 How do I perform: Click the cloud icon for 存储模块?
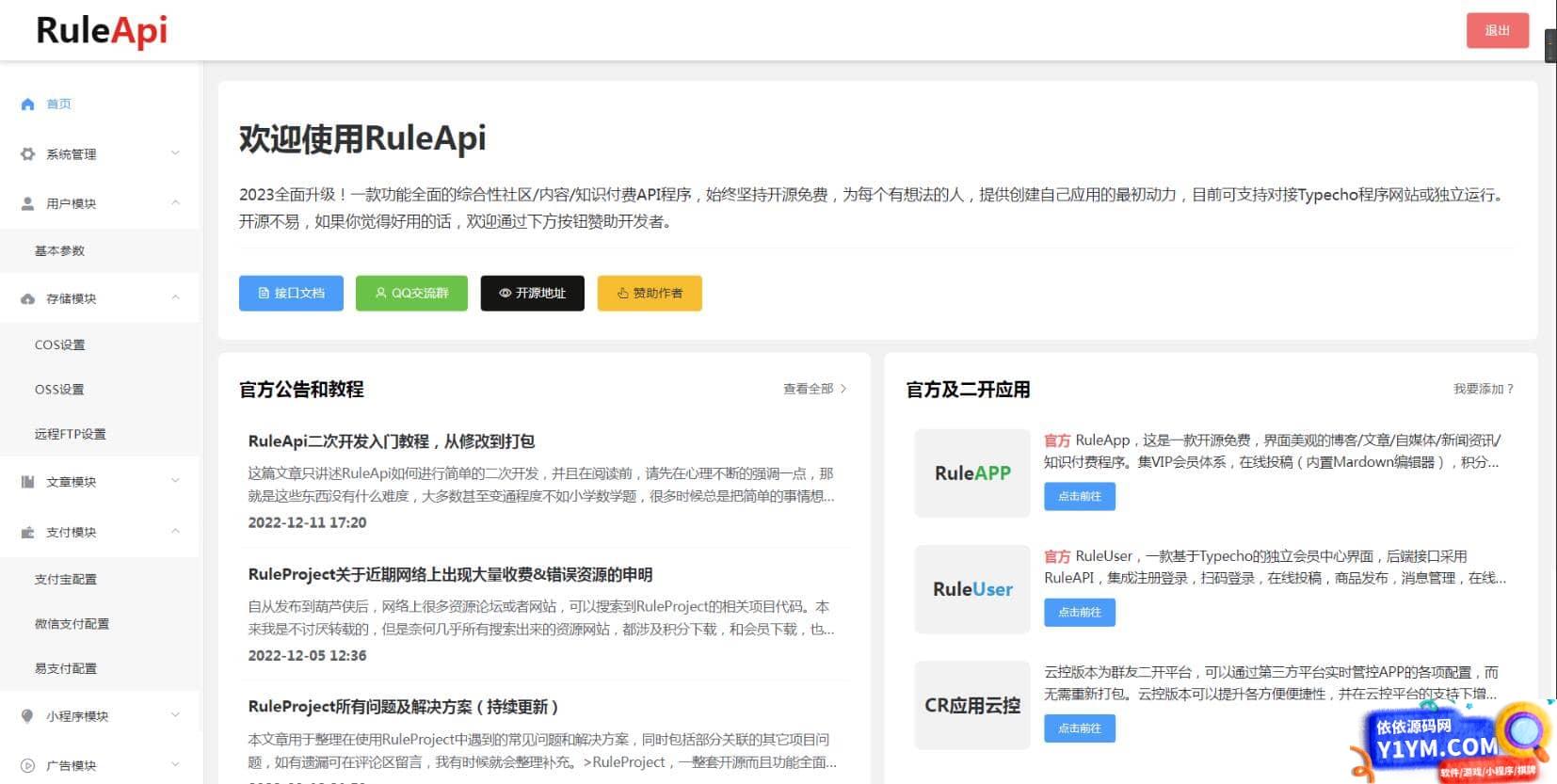(x=27, y=298)
